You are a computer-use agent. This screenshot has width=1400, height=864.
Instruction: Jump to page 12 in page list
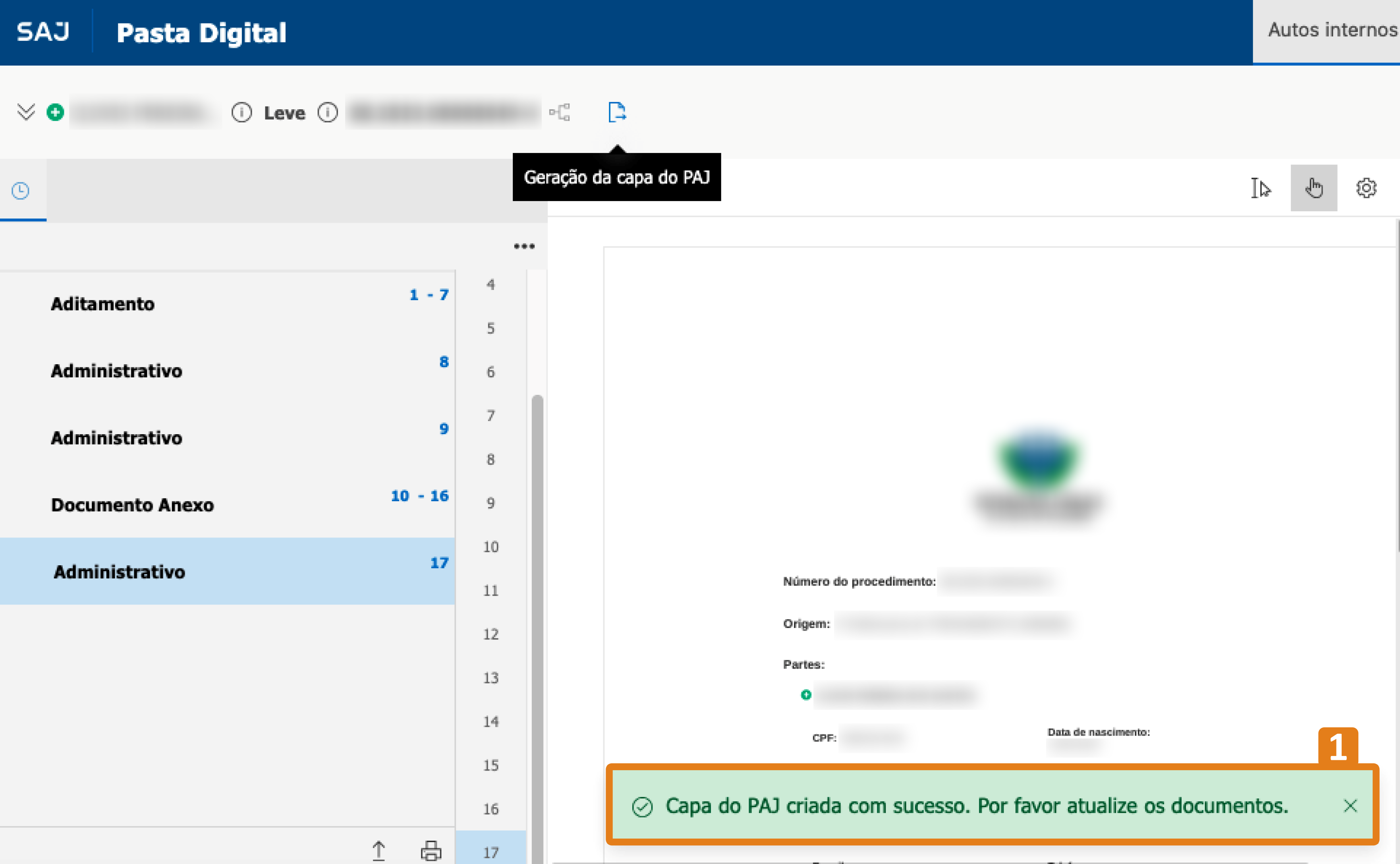[490, 634]
